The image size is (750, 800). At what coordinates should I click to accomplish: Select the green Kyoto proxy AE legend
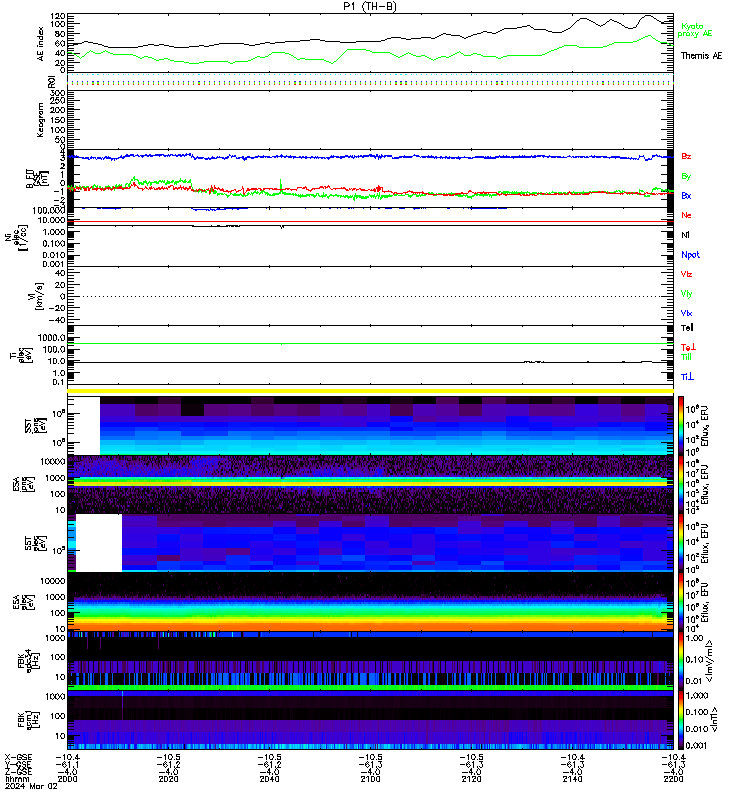point(694,30)
